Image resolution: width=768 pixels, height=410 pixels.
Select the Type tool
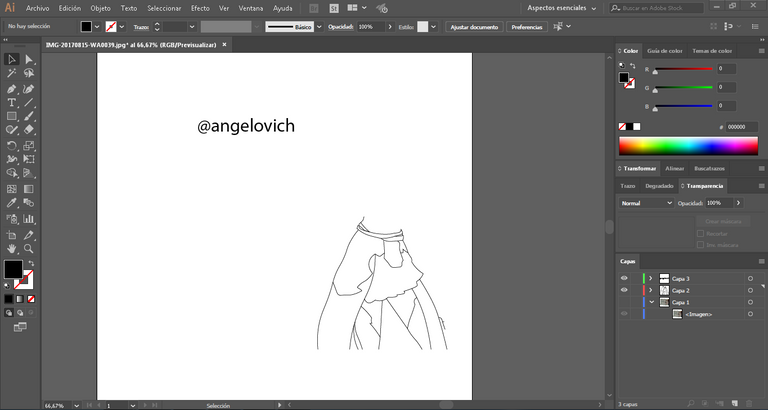coord(12,102)
